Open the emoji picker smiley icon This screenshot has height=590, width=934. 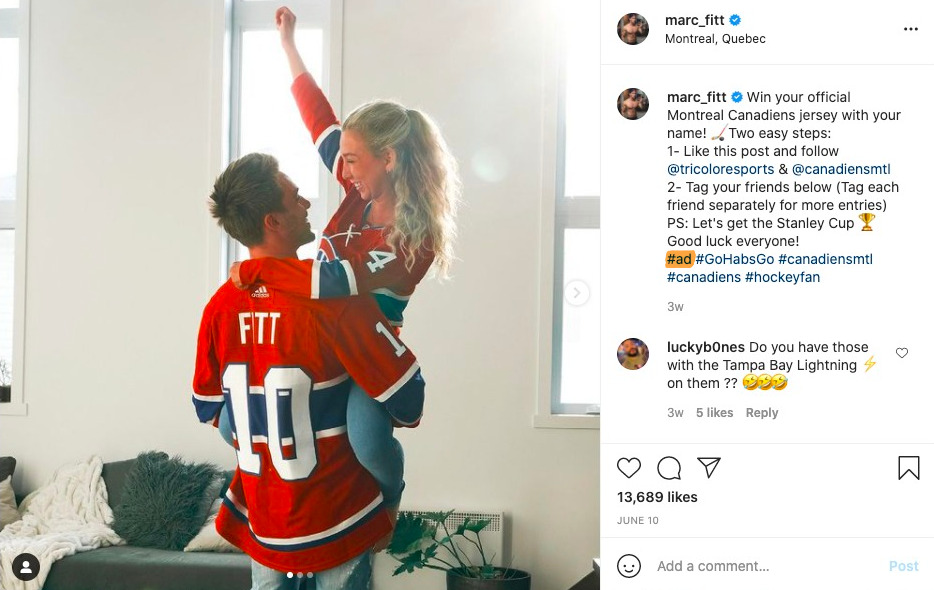click(x=628, y=566)
